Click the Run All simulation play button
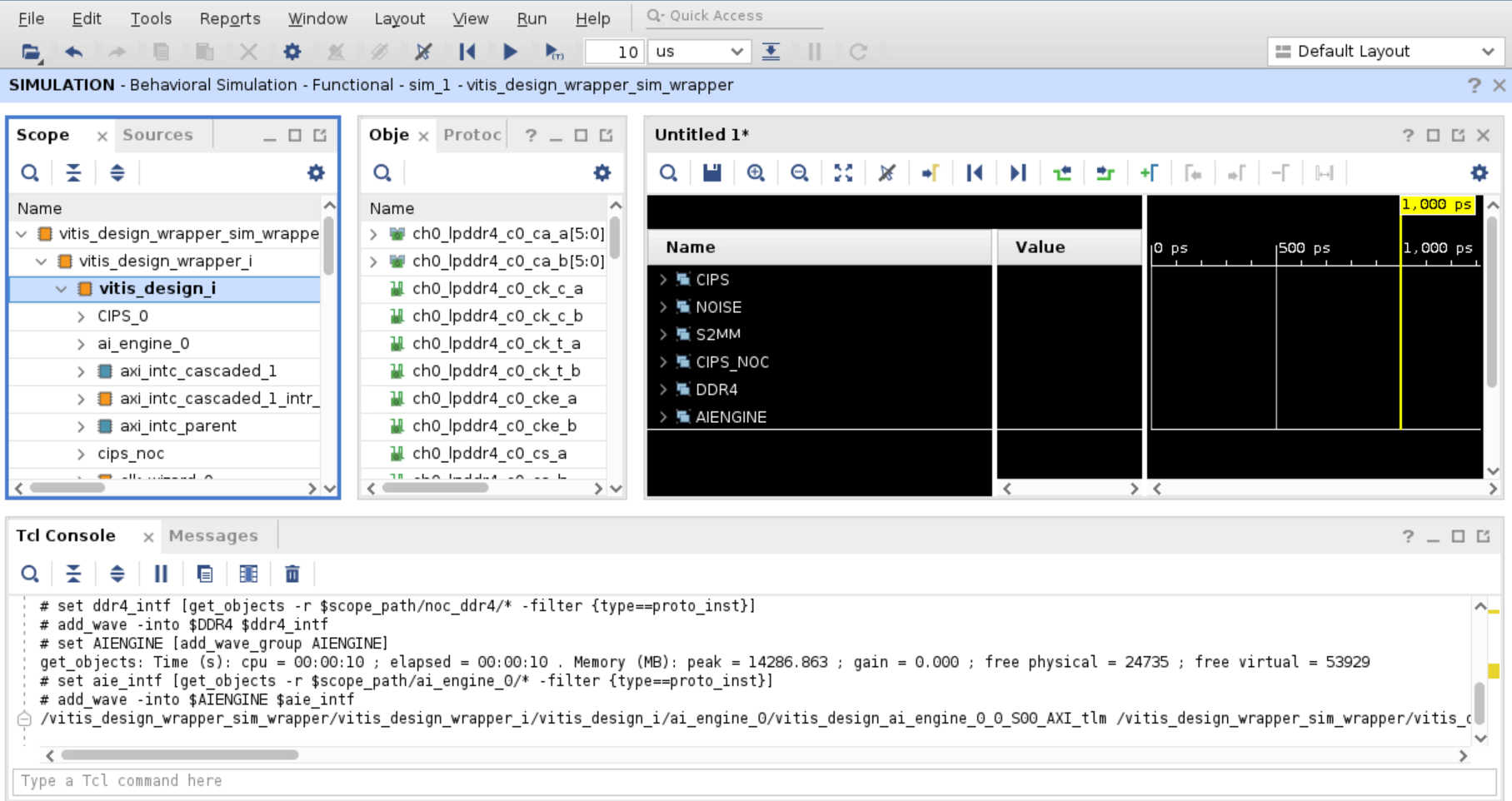 tap(510, 52)
